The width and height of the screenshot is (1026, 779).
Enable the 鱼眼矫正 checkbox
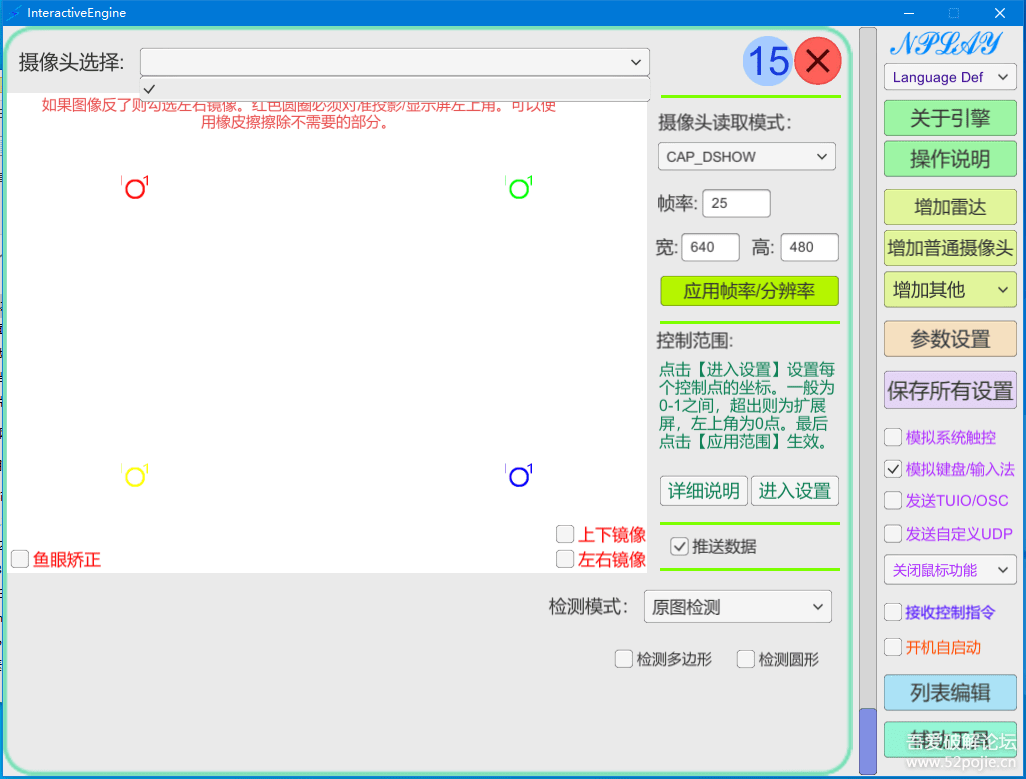coord(20,560)
